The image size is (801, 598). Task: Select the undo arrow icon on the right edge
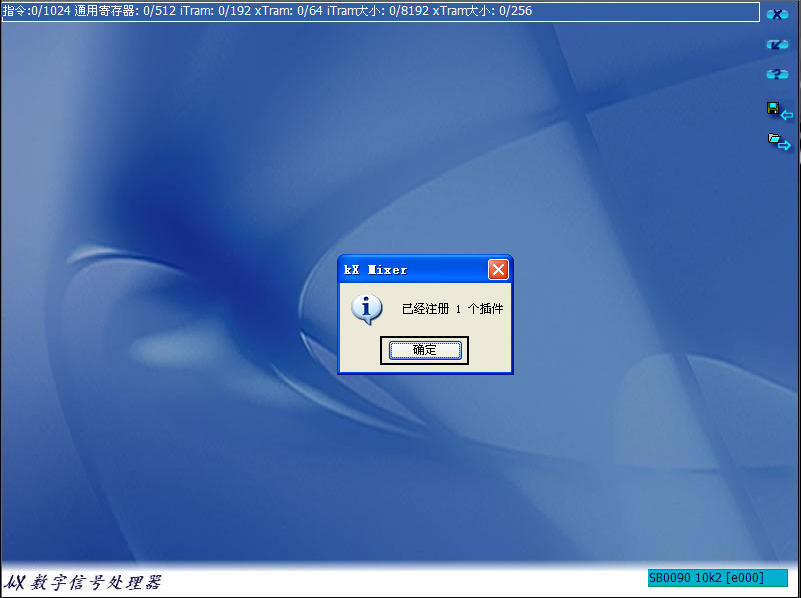click(778, 44)
